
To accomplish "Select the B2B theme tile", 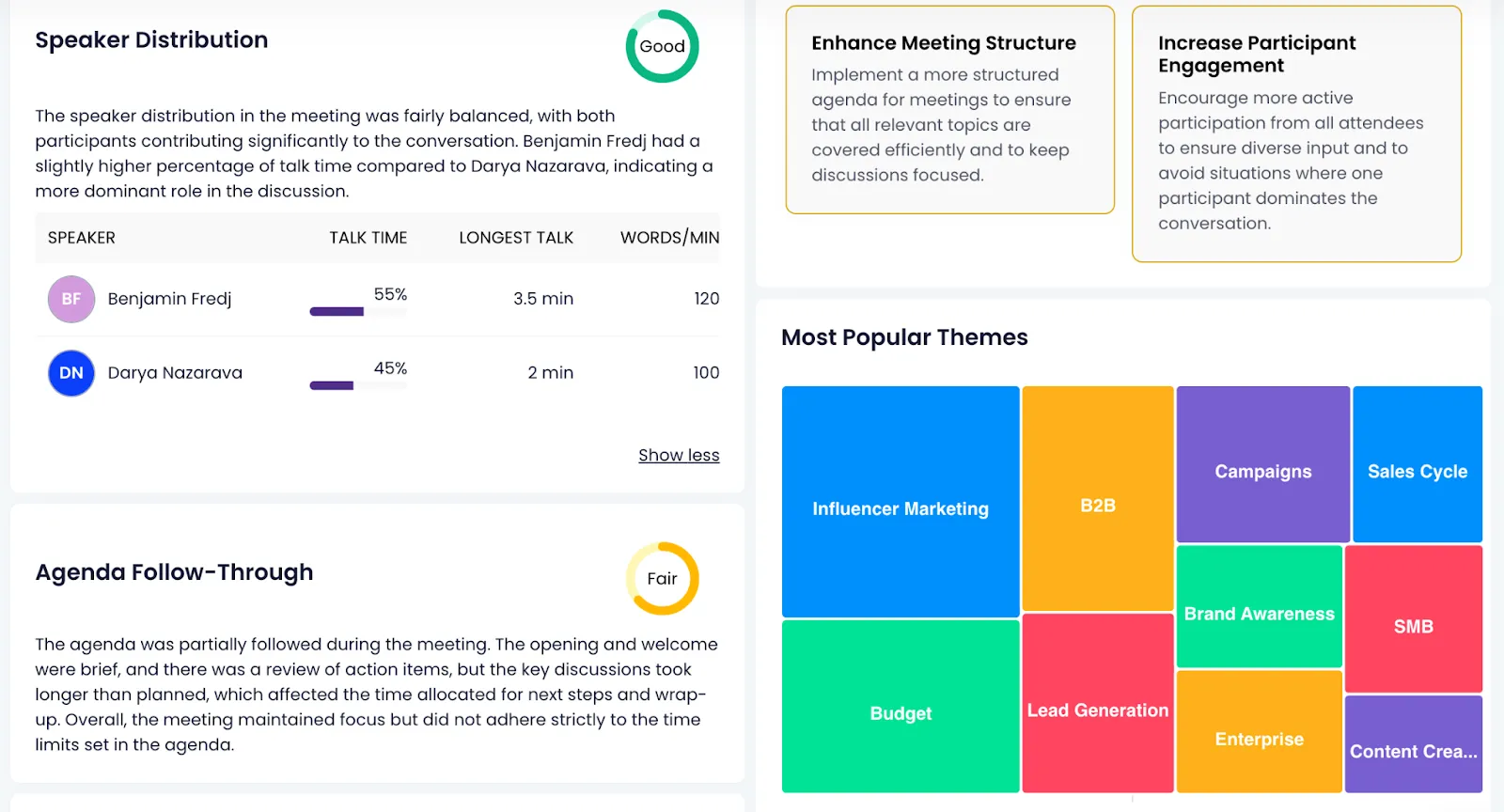I will [x=1097, y=499].
